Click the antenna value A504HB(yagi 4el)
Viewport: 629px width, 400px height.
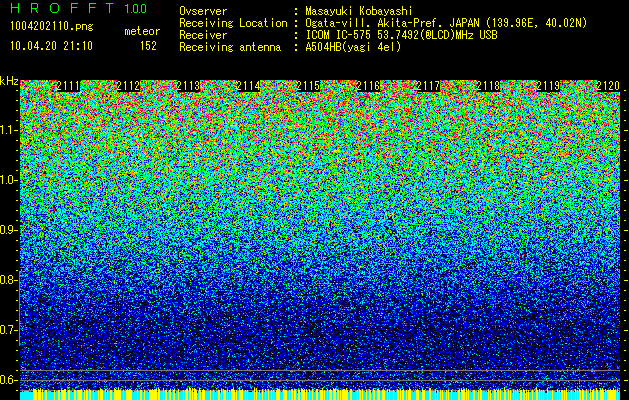point(353,47)
